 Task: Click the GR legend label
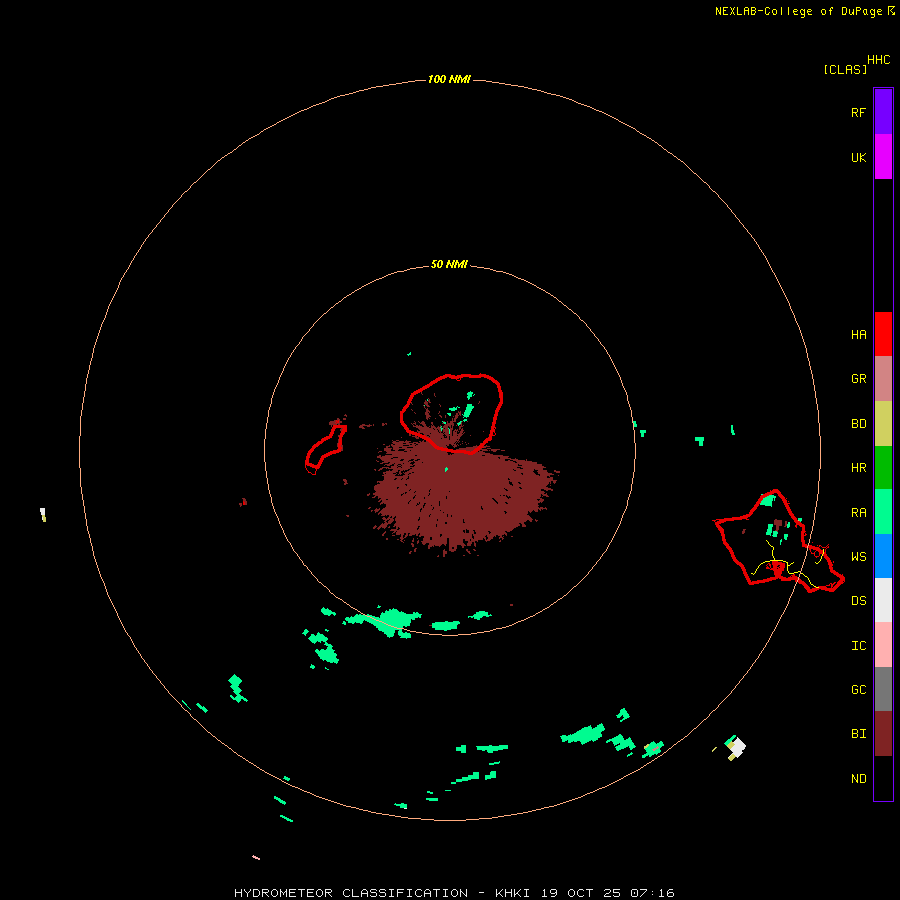click(859, 379)
